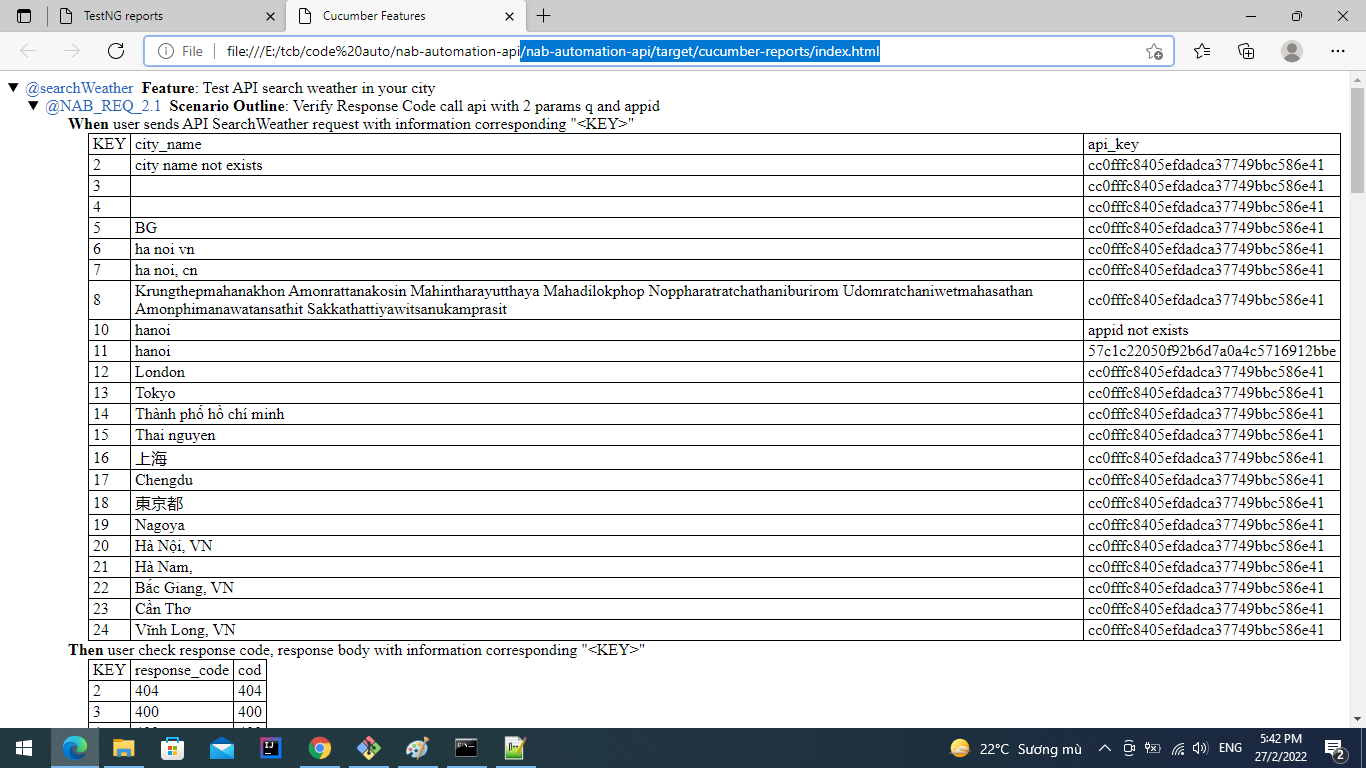Open Edge settings and more menu
This screenshot has height=768, width=1366.
[x=1338, y=51]
